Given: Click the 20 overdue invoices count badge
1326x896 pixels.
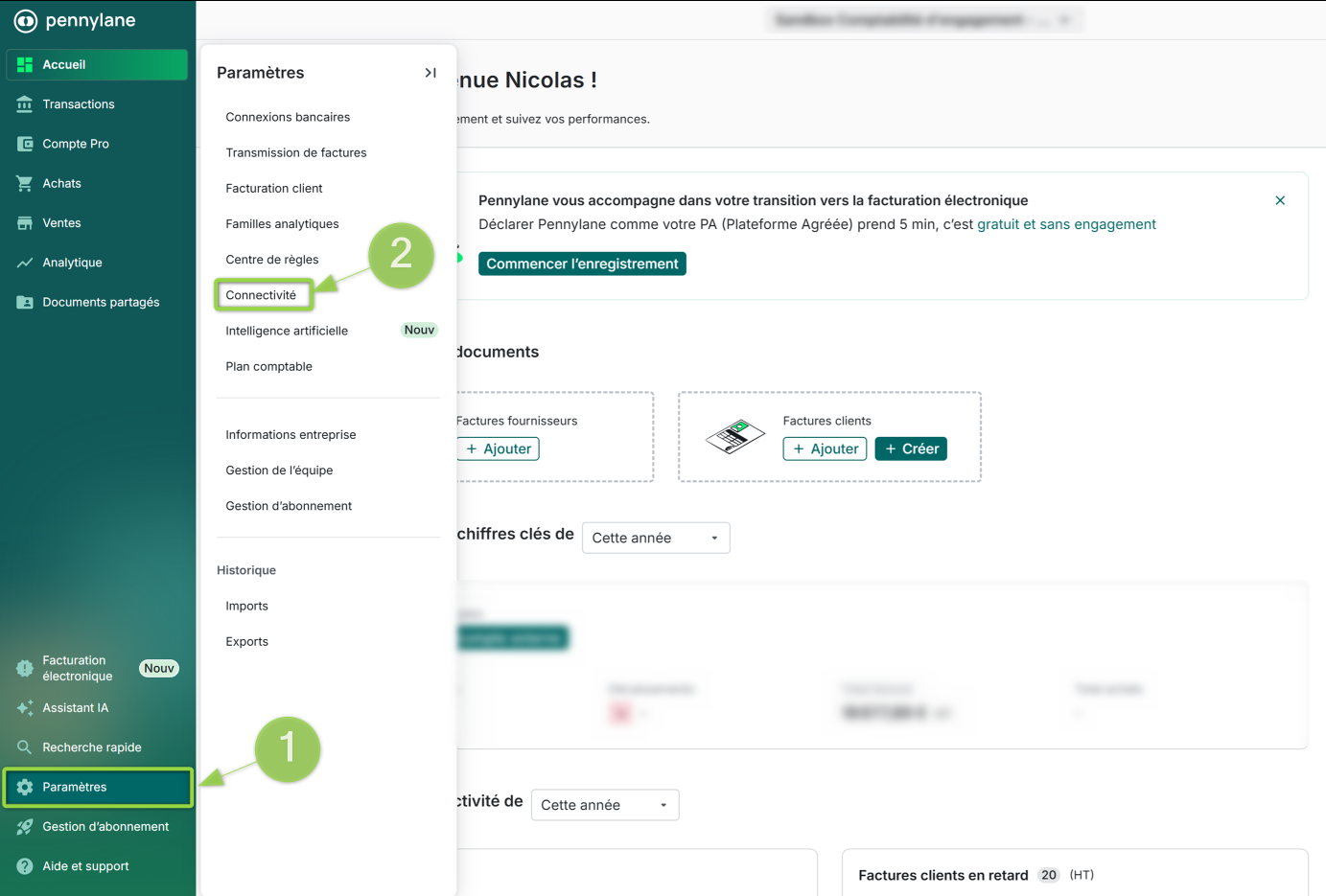Looking at the screenshot, I should 1049,875.
